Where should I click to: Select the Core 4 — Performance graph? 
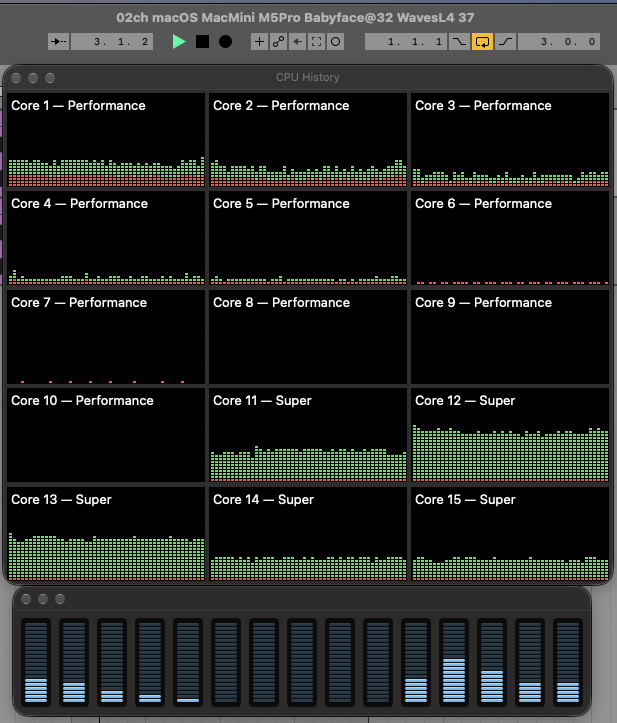click(x=106, y=238)
